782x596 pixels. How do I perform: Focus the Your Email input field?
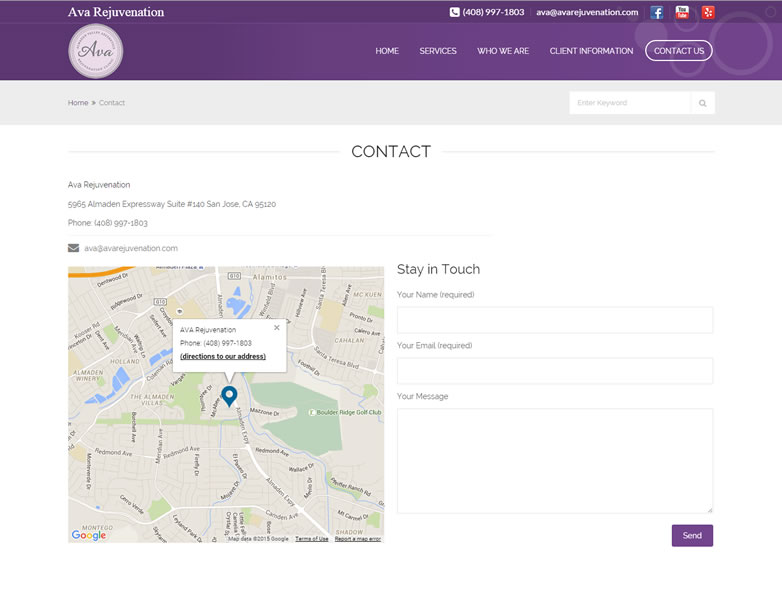click(555, 371)
